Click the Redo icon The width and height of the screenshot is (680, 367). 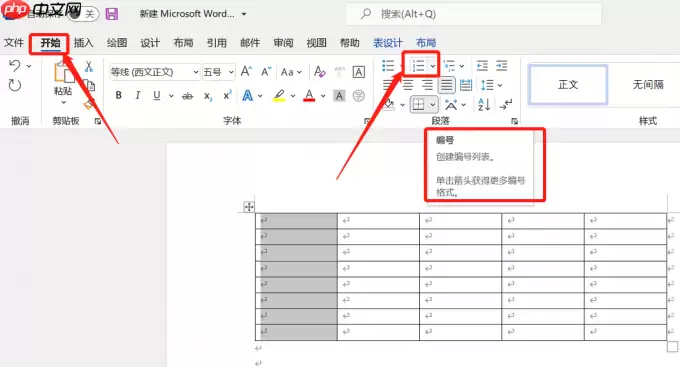[x=15, y=85]
